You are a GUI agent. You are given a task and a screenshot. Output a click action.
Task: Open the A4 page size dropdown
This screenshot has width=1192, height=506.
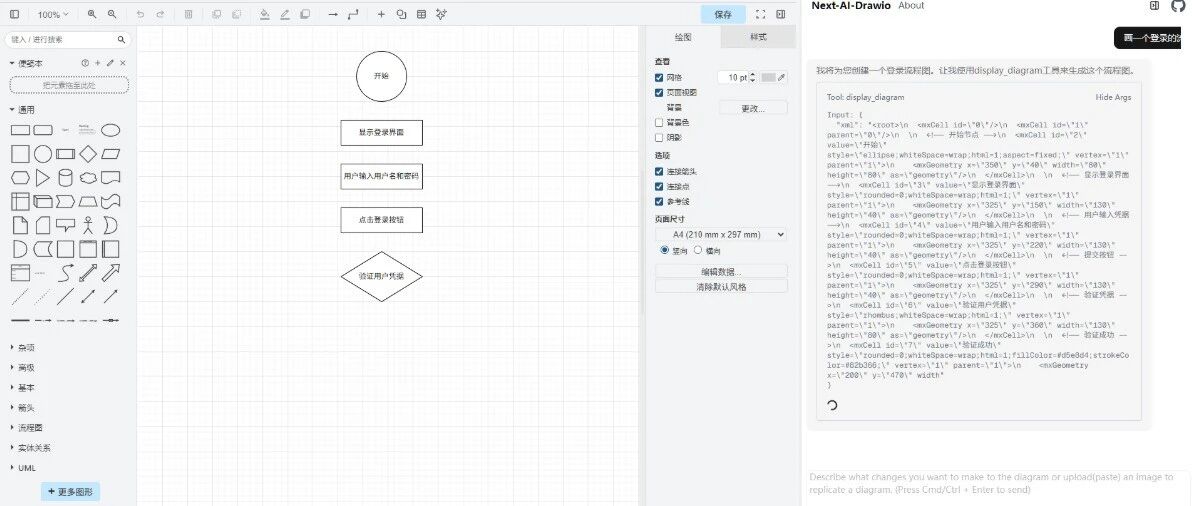[721, 235]
